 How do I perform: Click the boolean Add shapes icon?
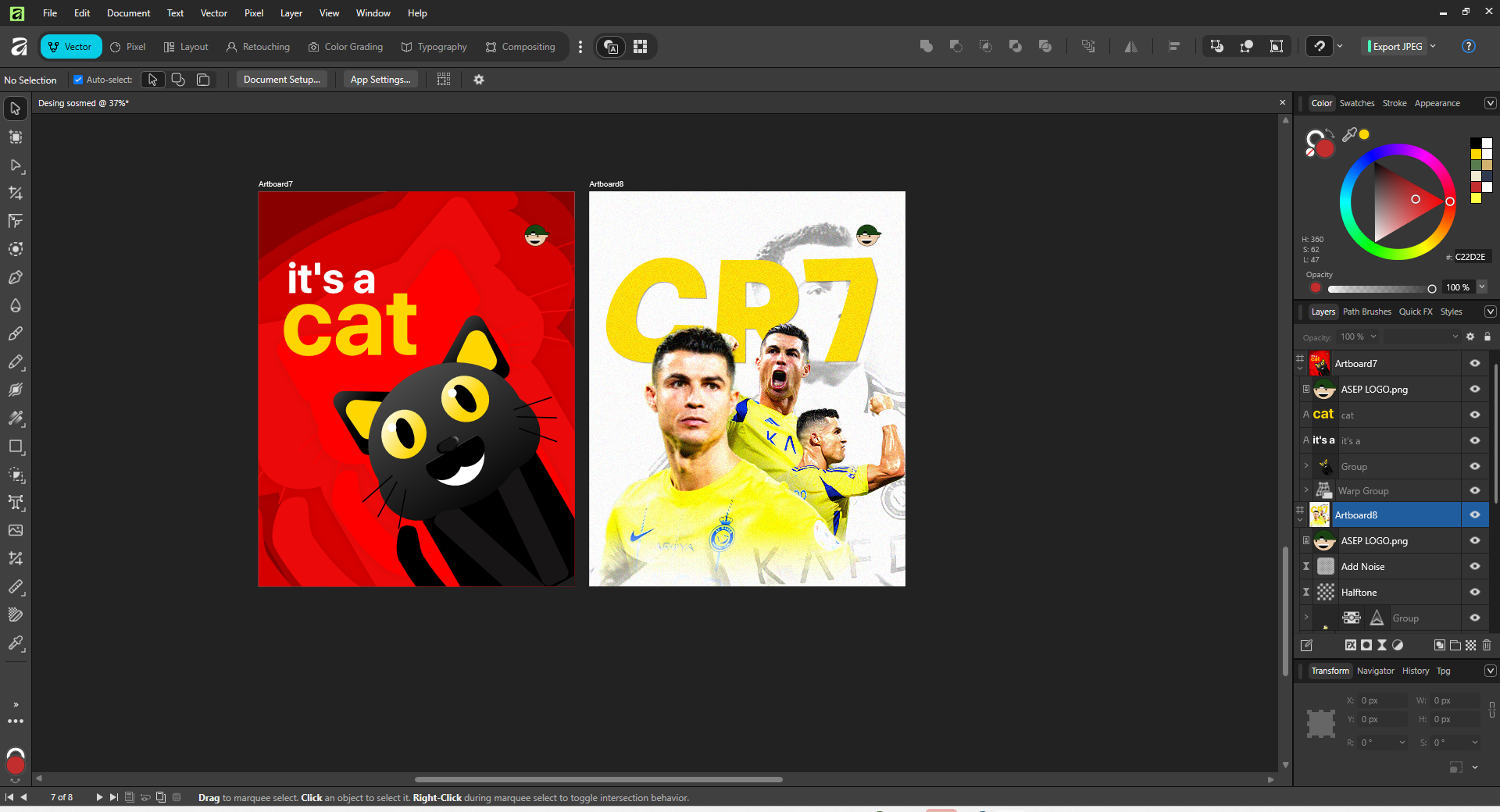click(926, 46)
